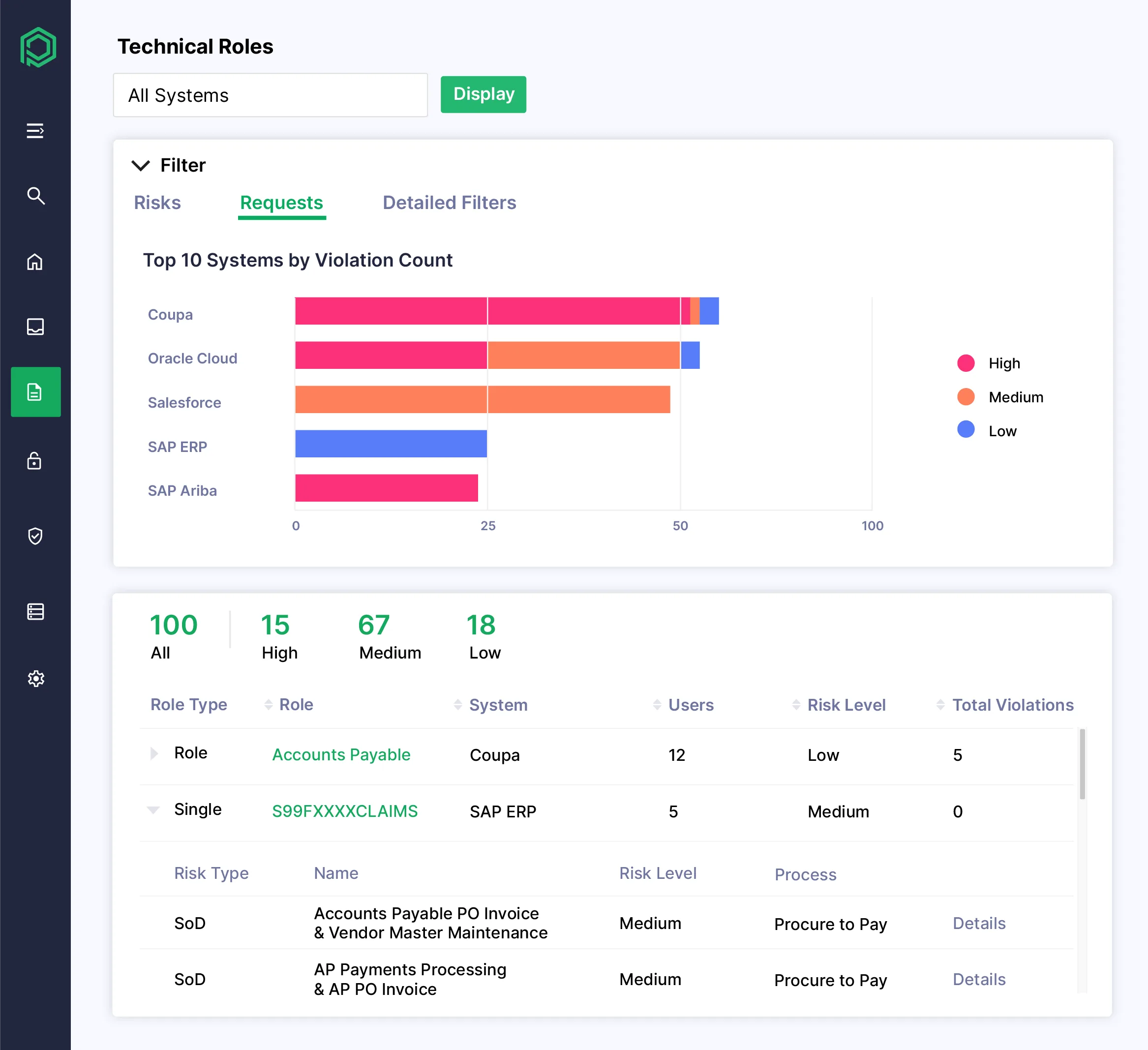Select the active document reports icon

(x=36, y=392)
